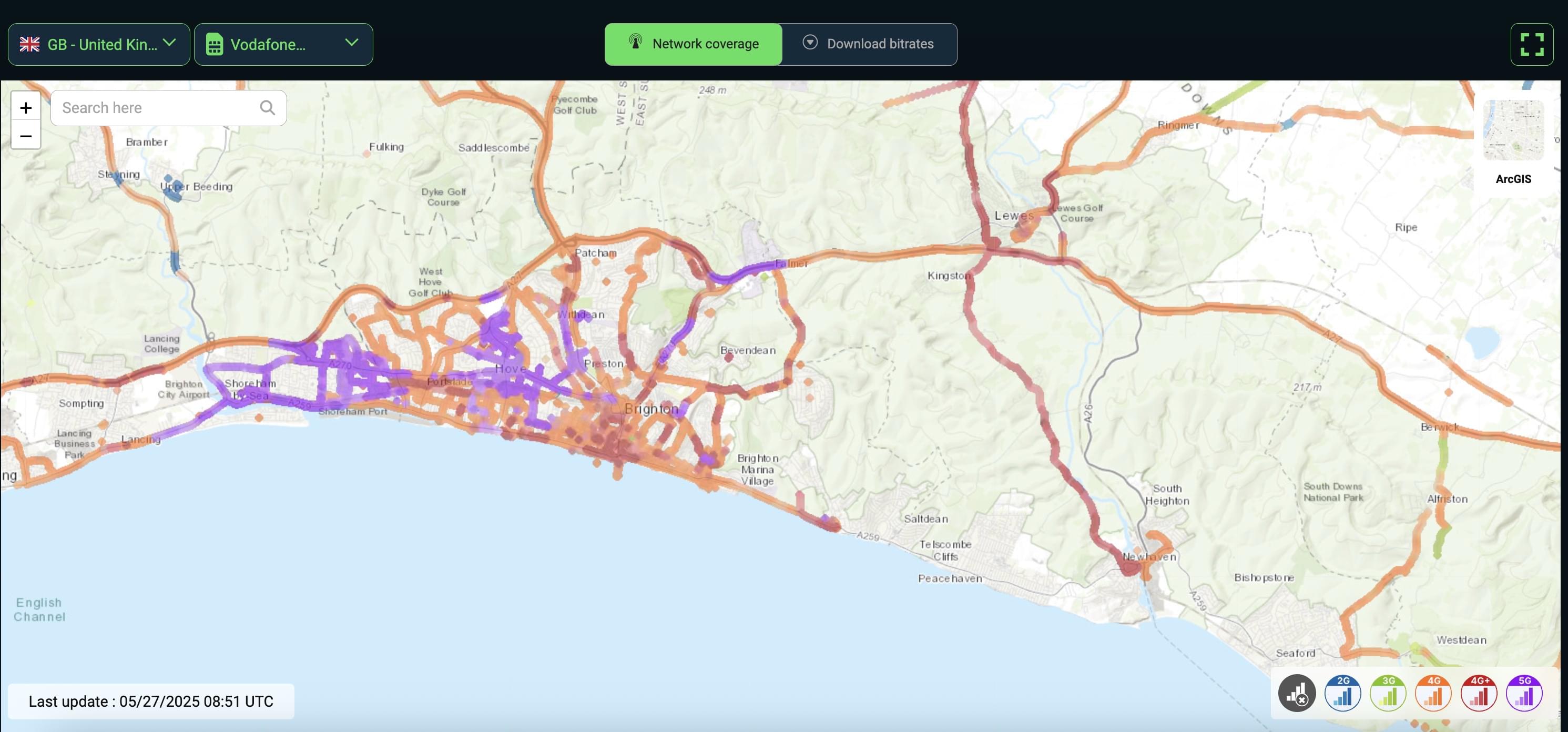The width and height of the screenshot is (1568, 732).
Task: Click the Lewes label on the map
Action: (x=1013, y=216)
